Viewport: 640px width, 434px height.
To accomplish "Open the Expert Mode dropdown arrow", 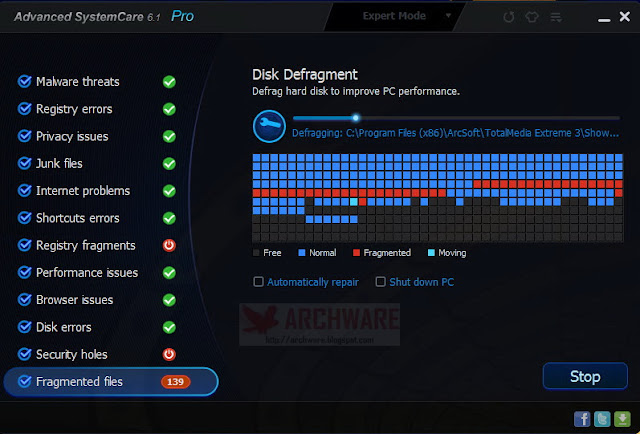I will coord(448,16).
